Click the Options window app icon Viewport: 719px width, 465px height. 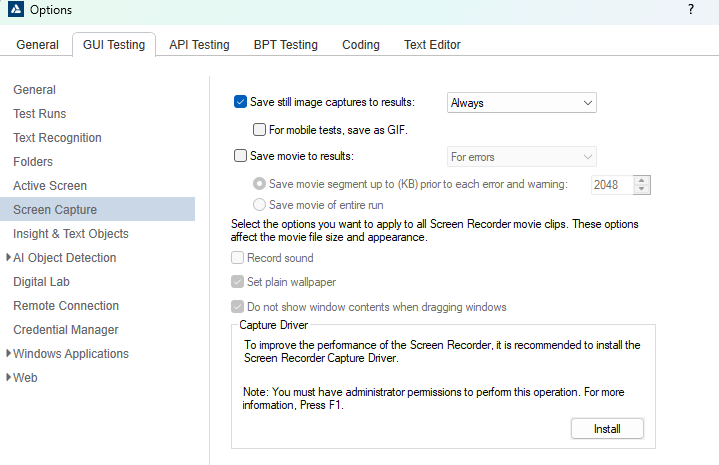point(16,9)
